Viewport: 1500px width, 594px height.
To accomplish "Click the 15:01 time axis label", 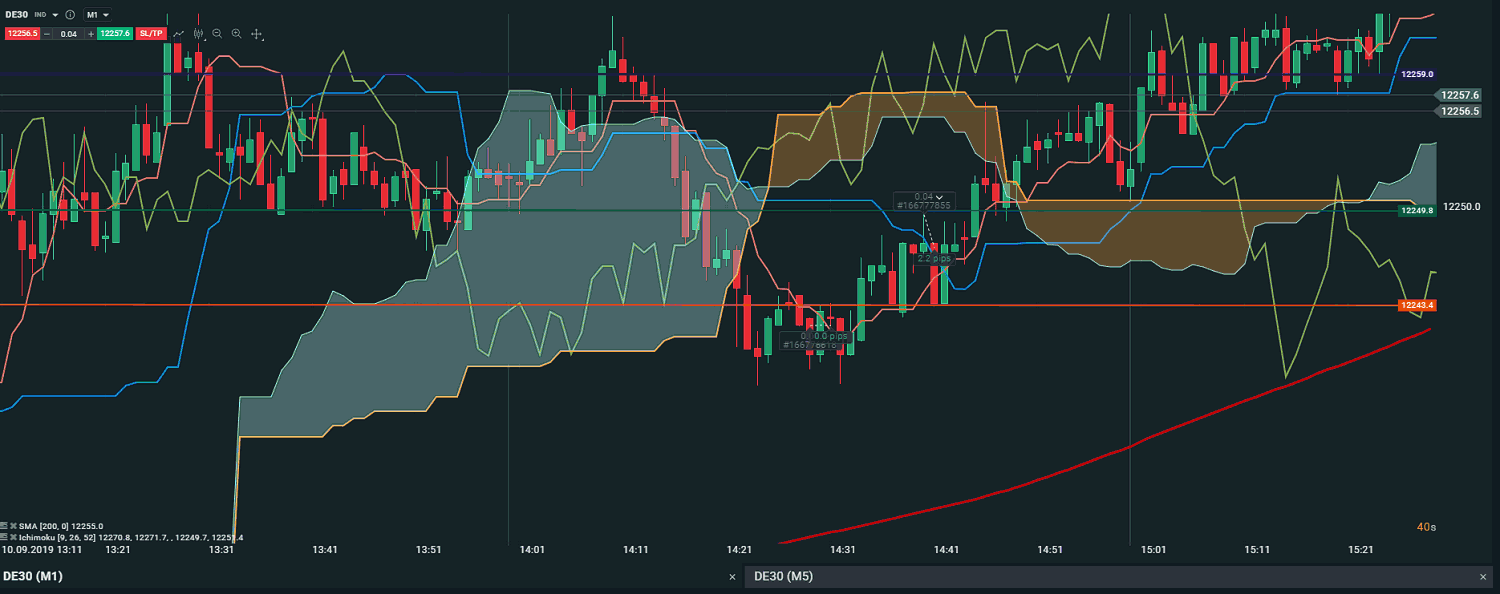I will tap(1154, 549).
